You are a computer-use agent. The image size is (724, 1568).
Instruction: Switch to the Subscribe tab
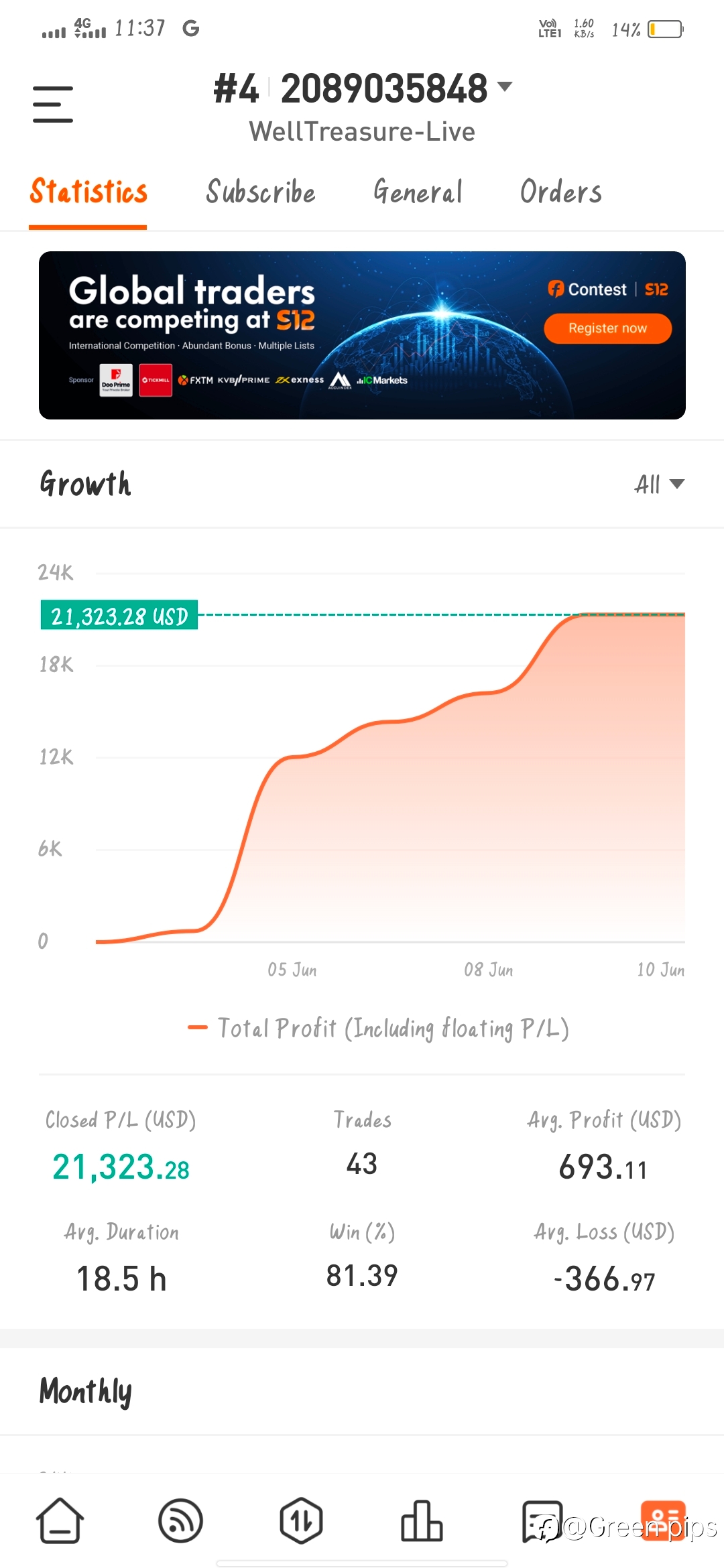[261, 192]
